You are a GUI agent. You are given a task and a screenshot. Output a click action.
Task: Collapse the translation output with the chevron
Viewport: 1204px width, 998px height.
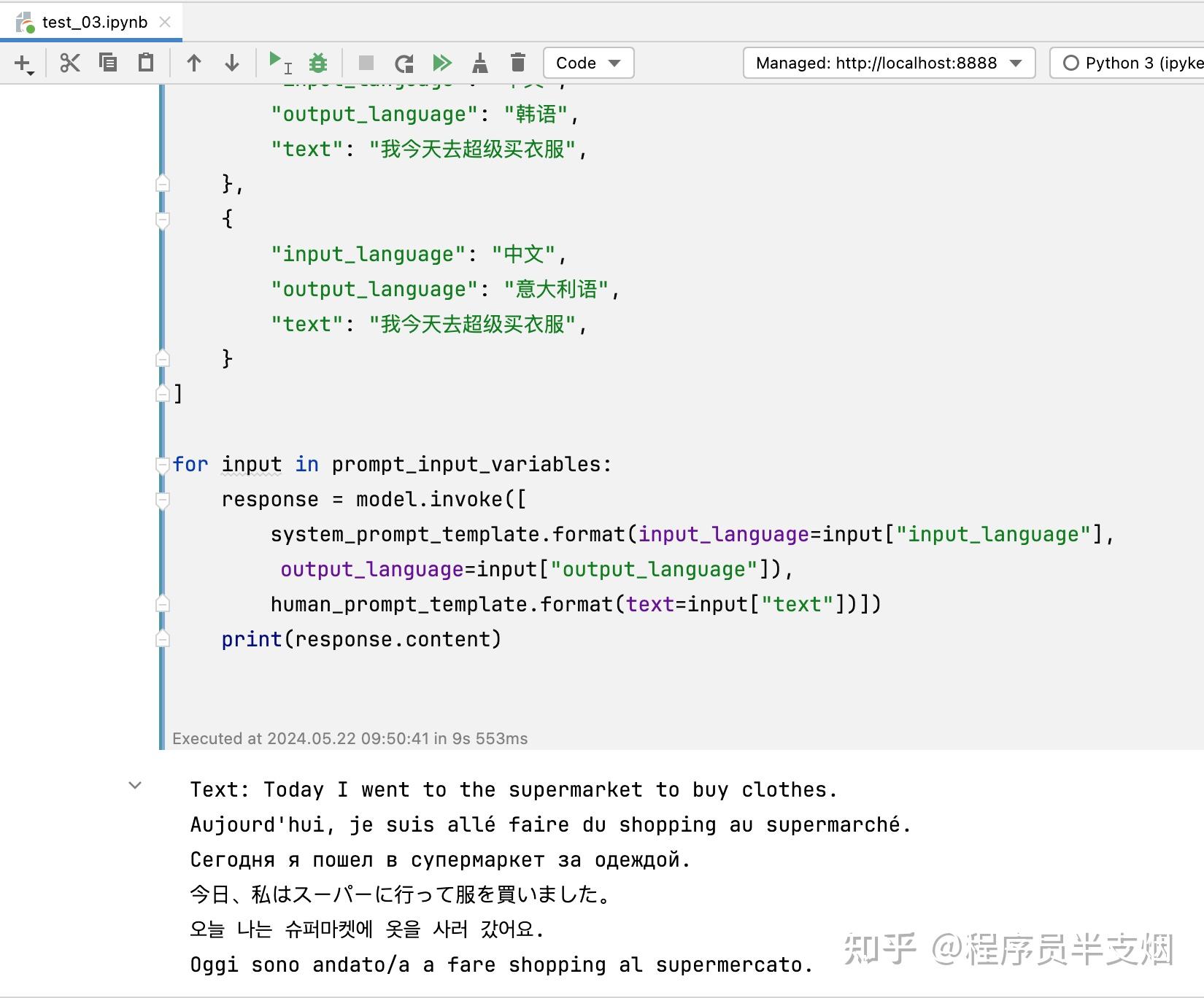(135, 785)
